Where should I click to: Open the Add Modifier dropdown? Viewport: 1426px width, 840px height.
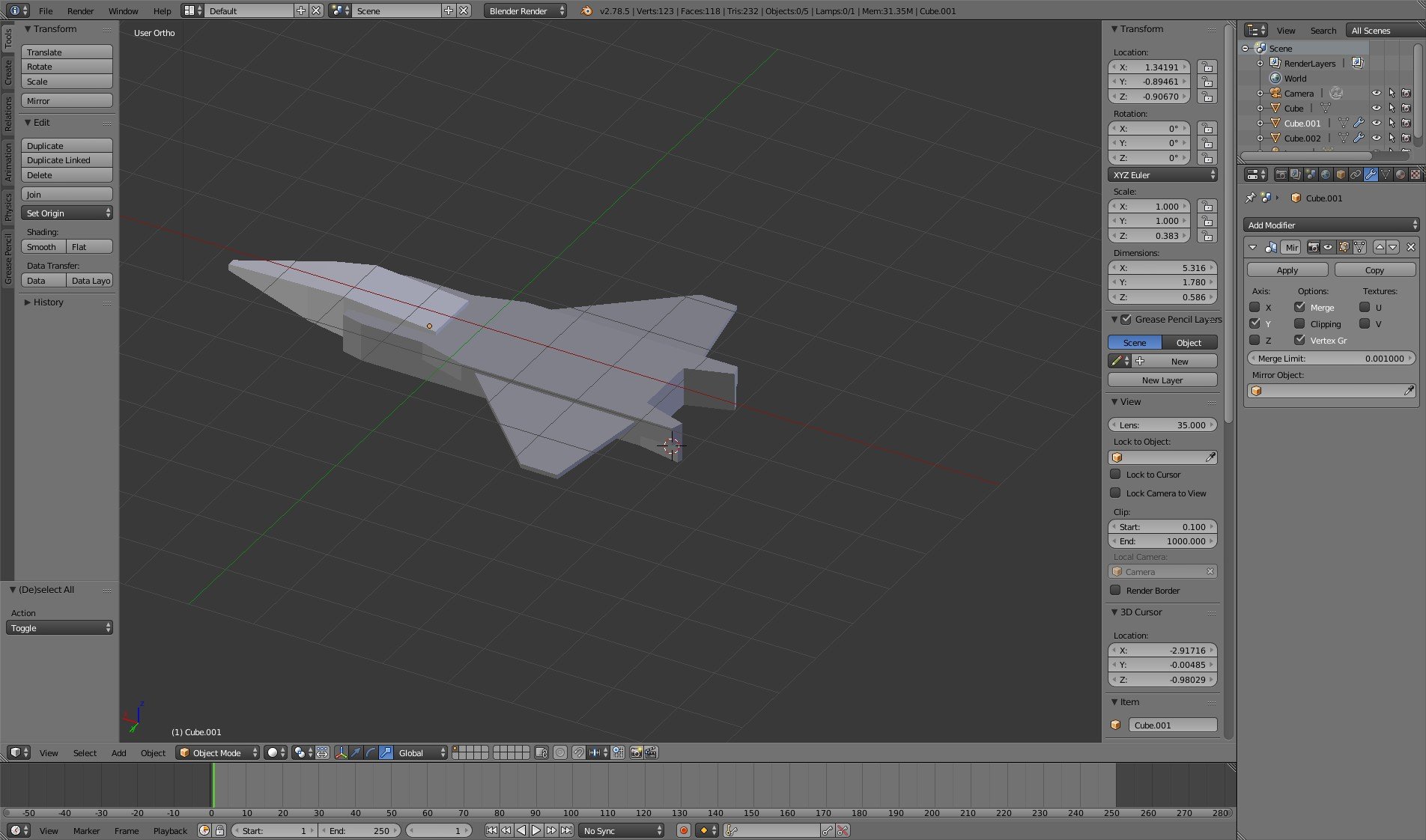1331,225
